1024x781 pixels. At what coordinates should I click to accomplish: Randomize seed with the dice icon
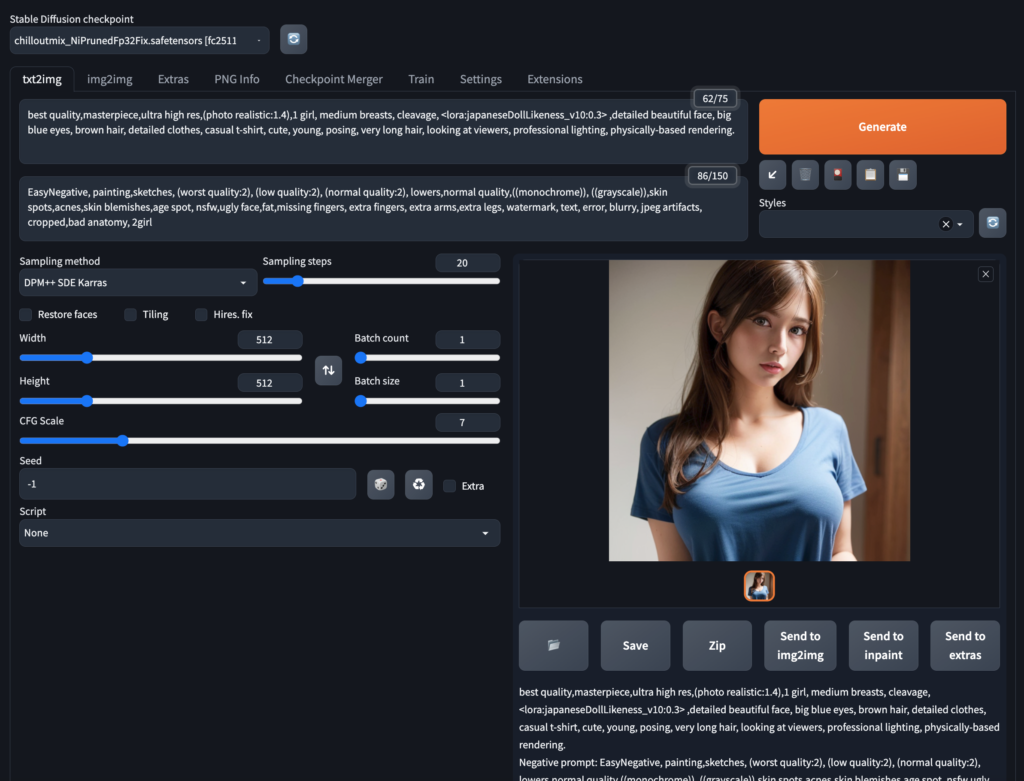pyautogui.click(x=380, y=484)
